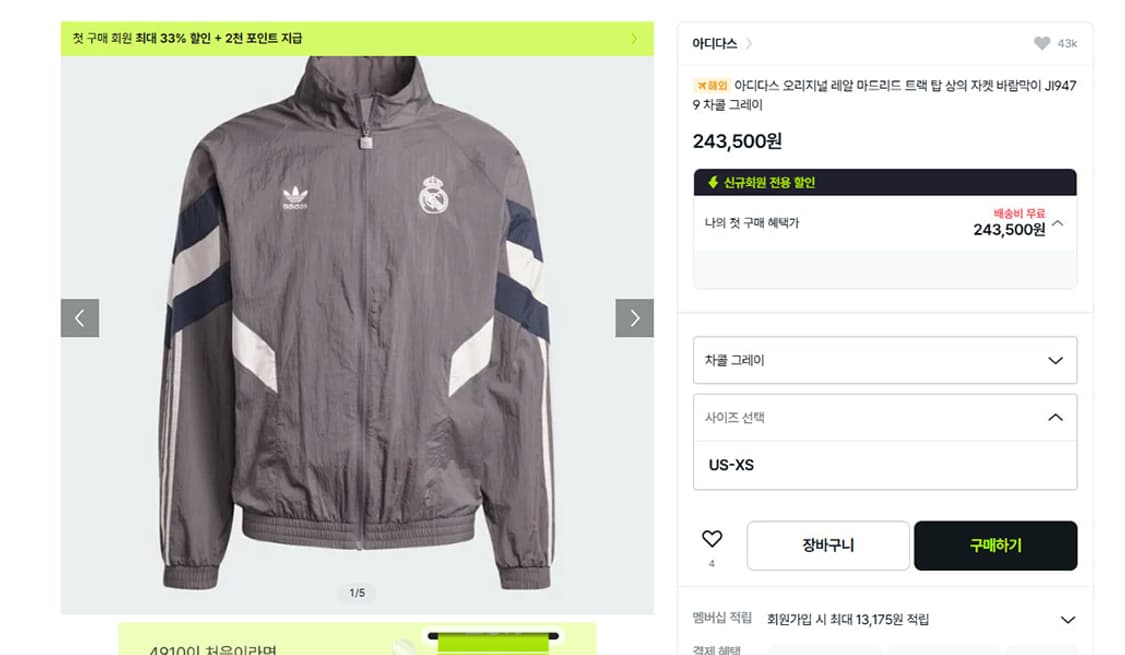
Task: Click the 1/5 image page indicator
Action: (357, 593)
